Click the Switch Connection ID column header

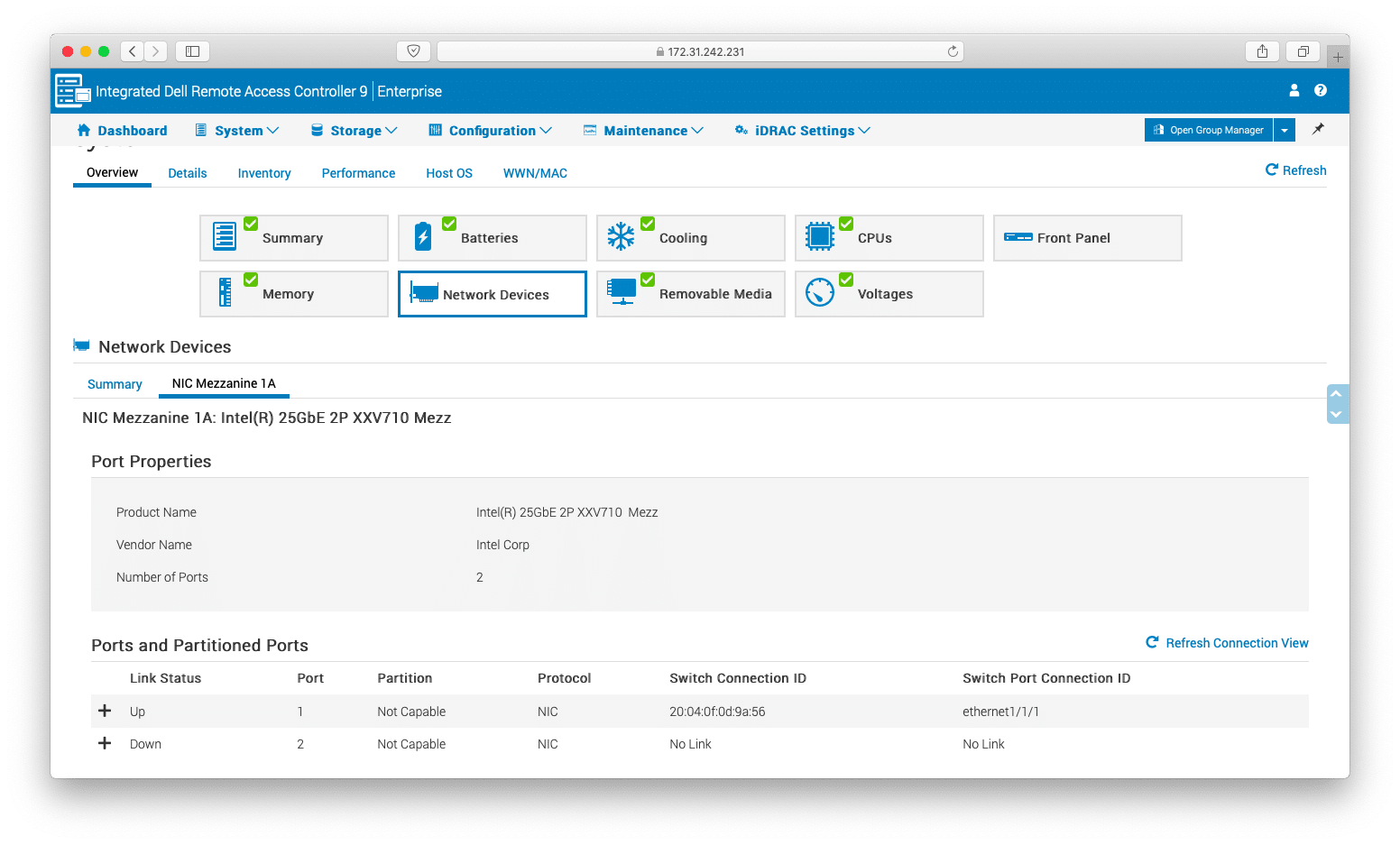click(738, 678)
